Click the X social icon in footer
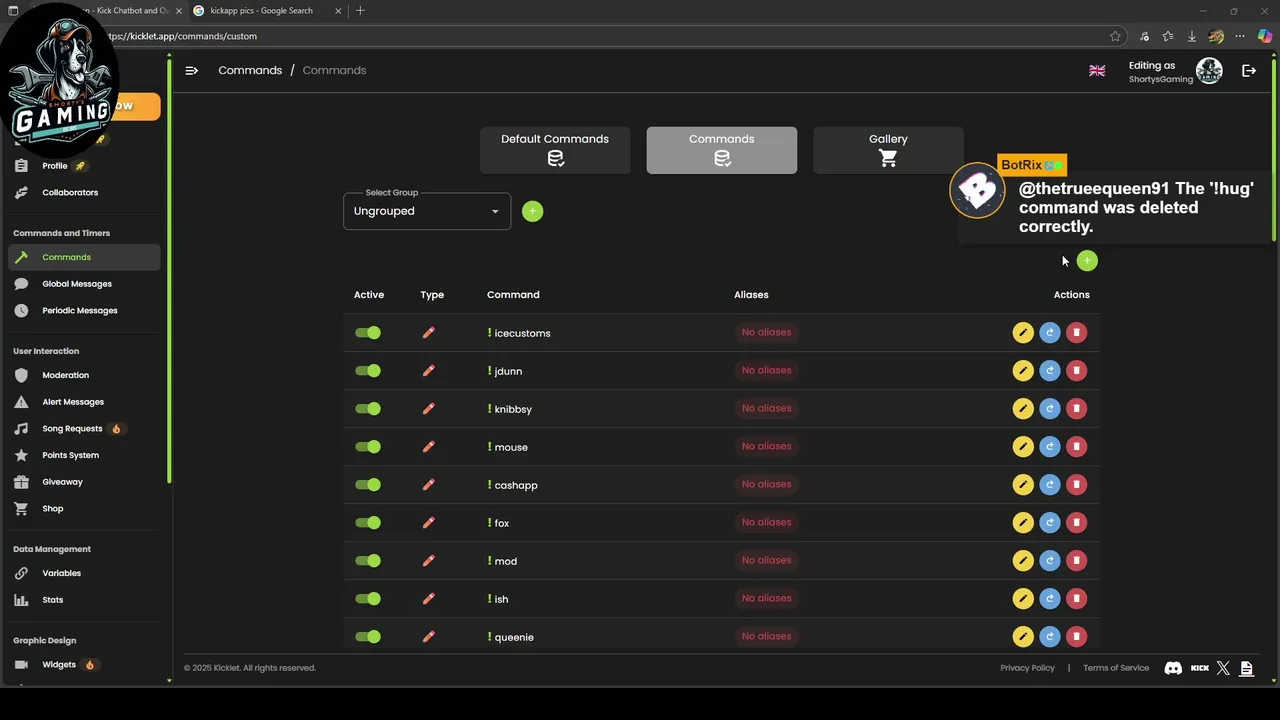 pyautogui.click(x=1223, y=668)
